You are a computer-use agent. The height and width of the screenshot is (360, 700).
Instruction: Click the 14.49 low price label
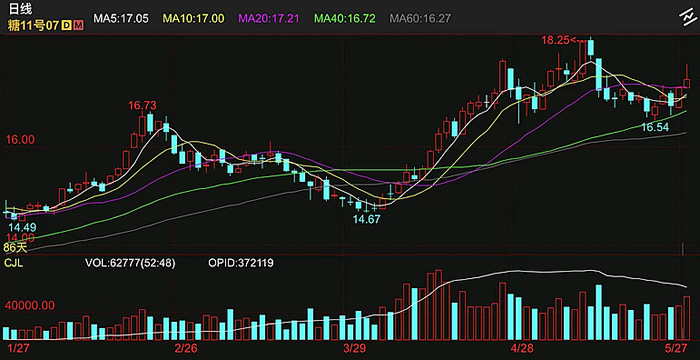(22, 227)
